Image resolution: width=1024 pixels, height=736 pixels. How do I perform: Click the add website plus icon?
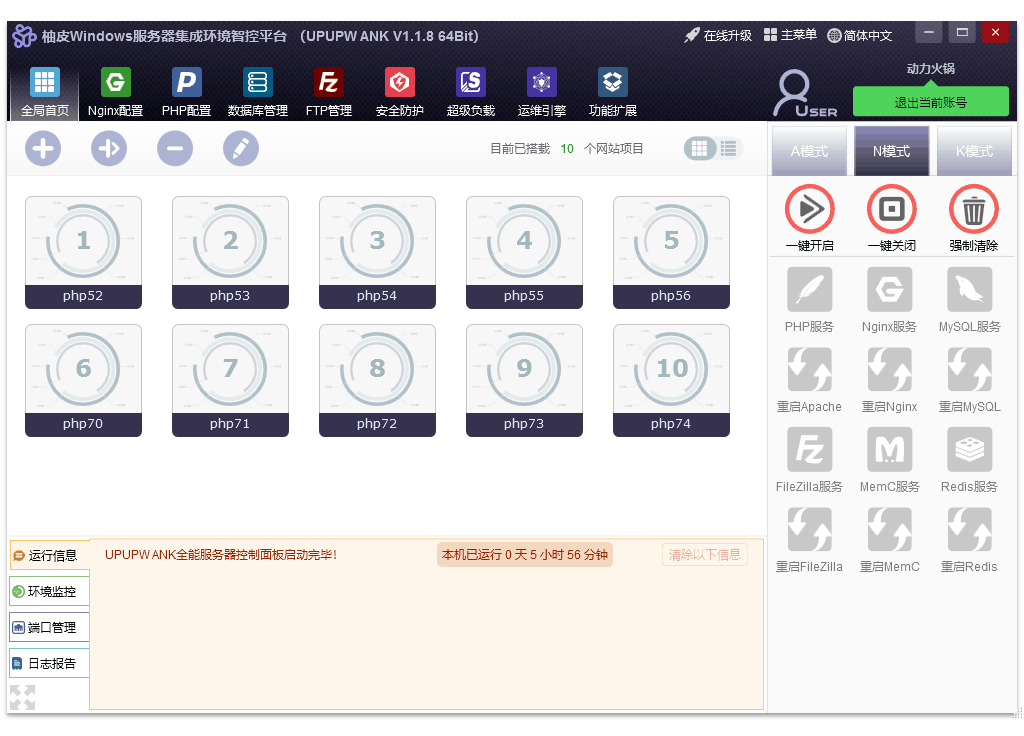[43, 149]
